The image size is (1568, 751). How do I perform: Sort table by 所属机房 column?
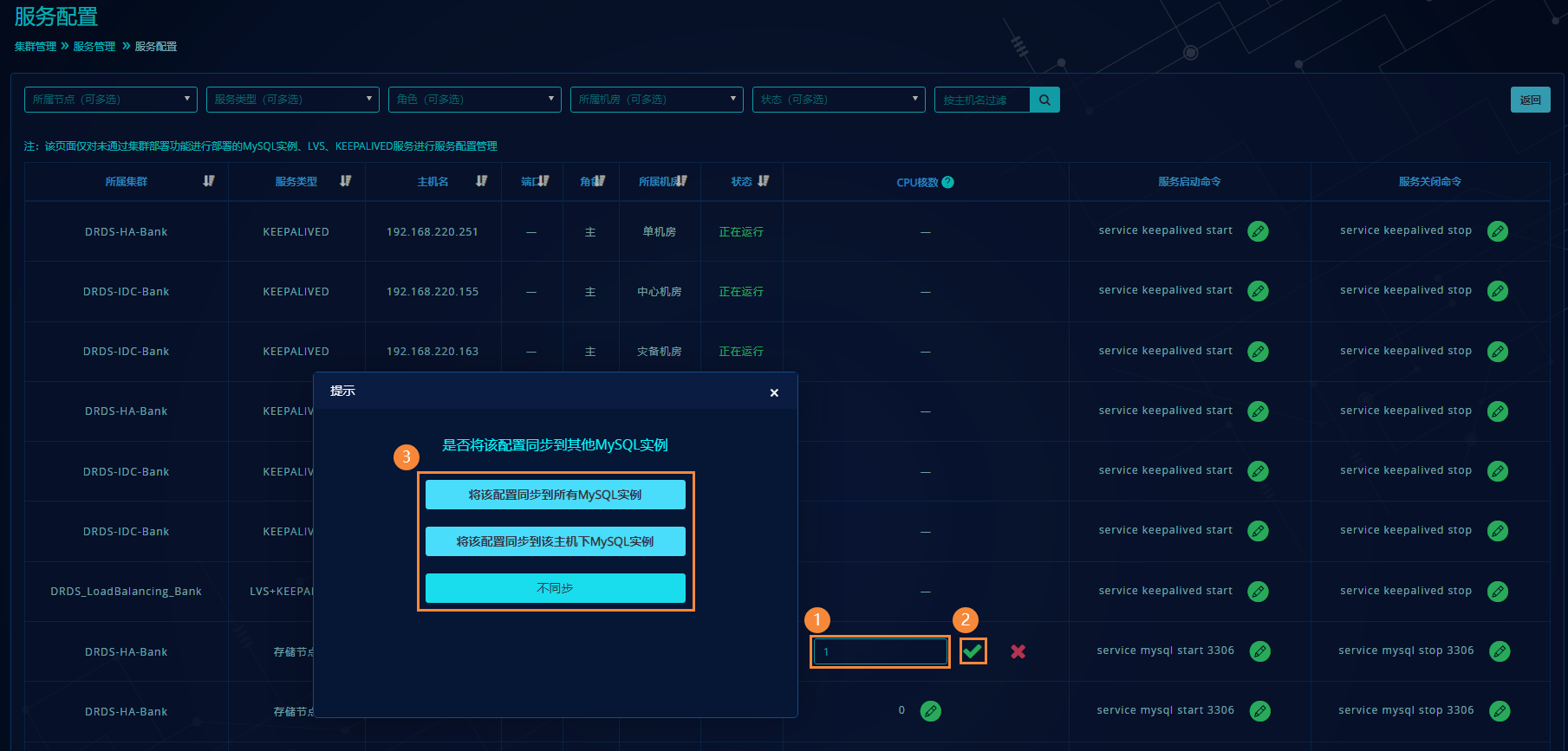(x=681, y=181)
